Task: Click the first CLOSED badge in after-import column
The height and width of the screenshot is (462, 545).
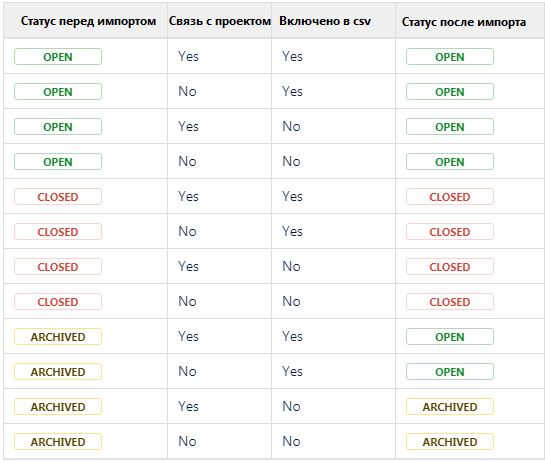Action: tap(450, 197)
